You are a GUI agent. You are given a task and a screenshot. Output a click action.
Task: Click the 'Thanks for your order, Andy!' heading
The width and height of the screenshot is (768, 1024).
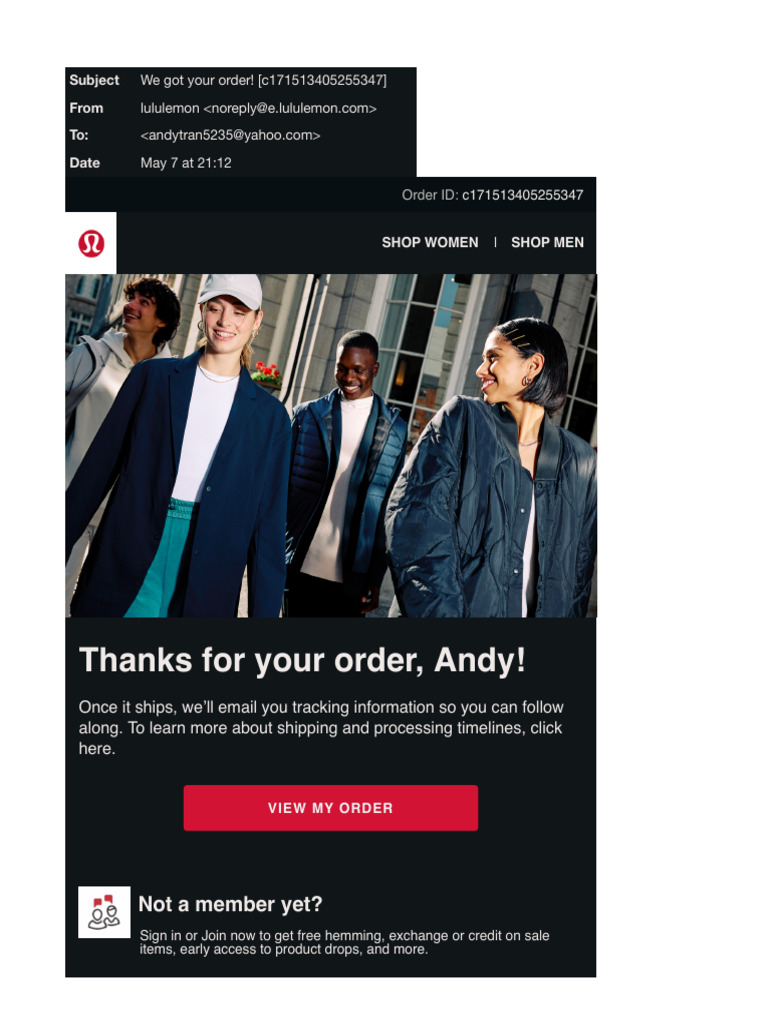coord(302,660)
